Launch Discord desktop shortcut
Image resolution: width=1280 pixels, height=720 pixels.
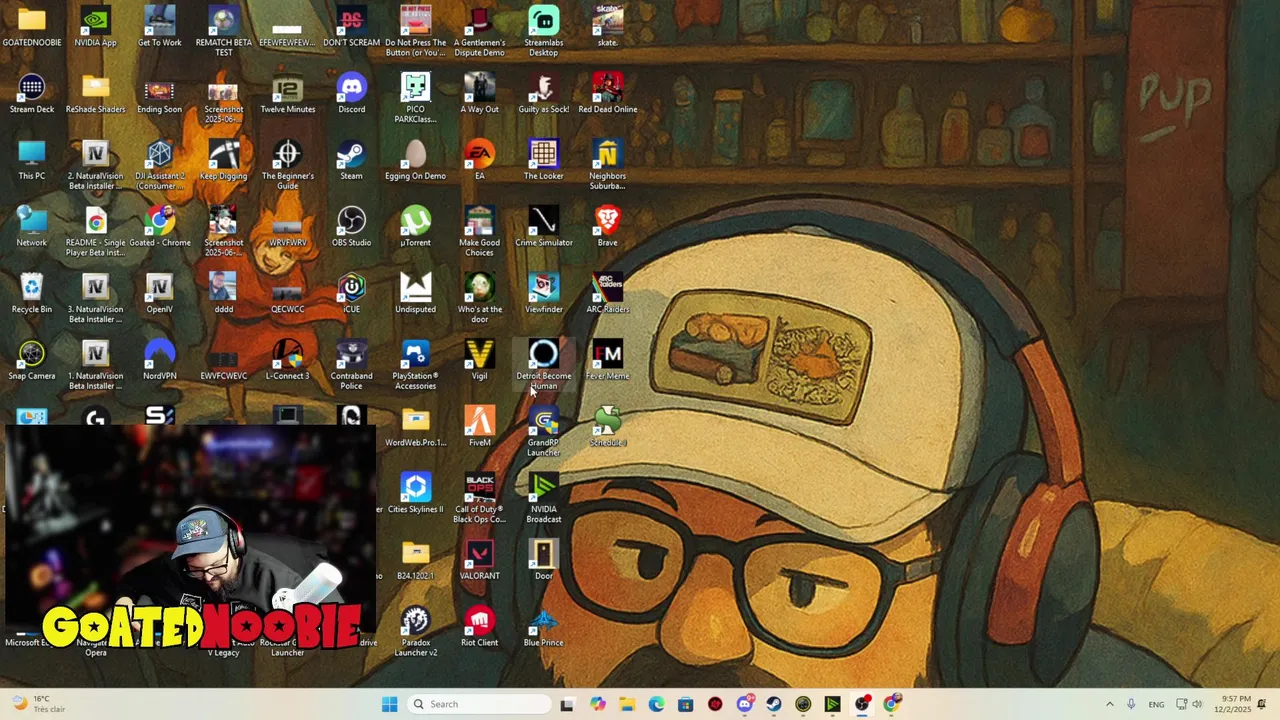351,94
